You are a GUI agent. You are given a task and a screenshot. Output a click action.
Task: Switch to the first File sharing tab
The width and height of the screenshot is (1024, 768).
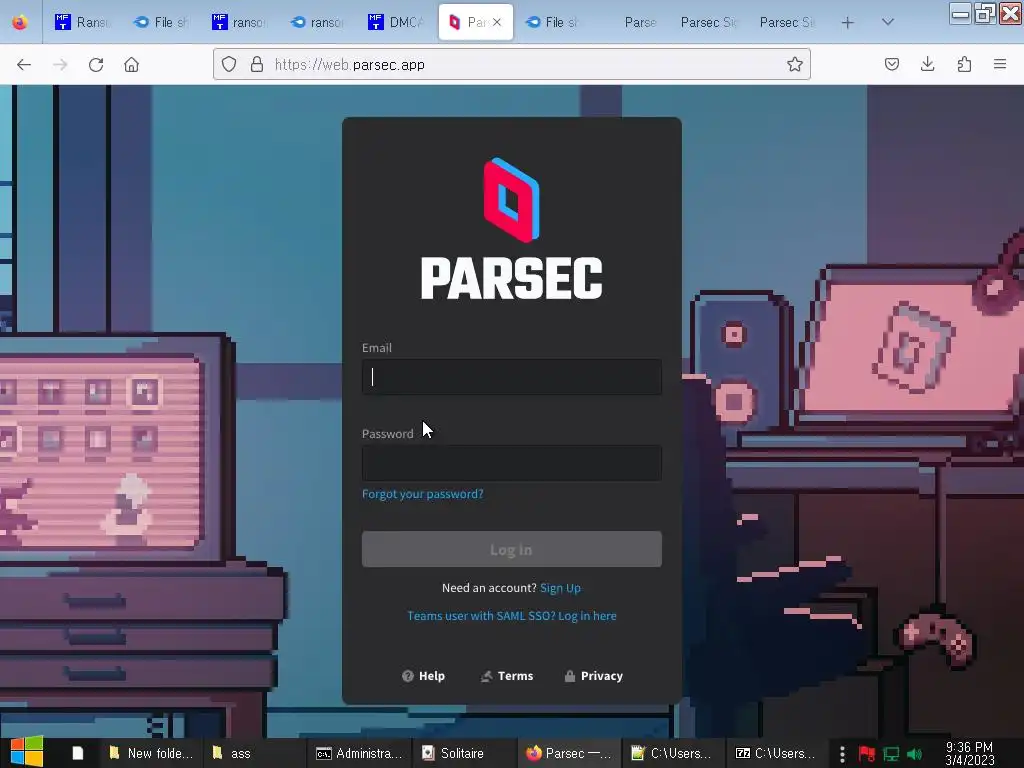pyautogui.click(x=161, y=22)
